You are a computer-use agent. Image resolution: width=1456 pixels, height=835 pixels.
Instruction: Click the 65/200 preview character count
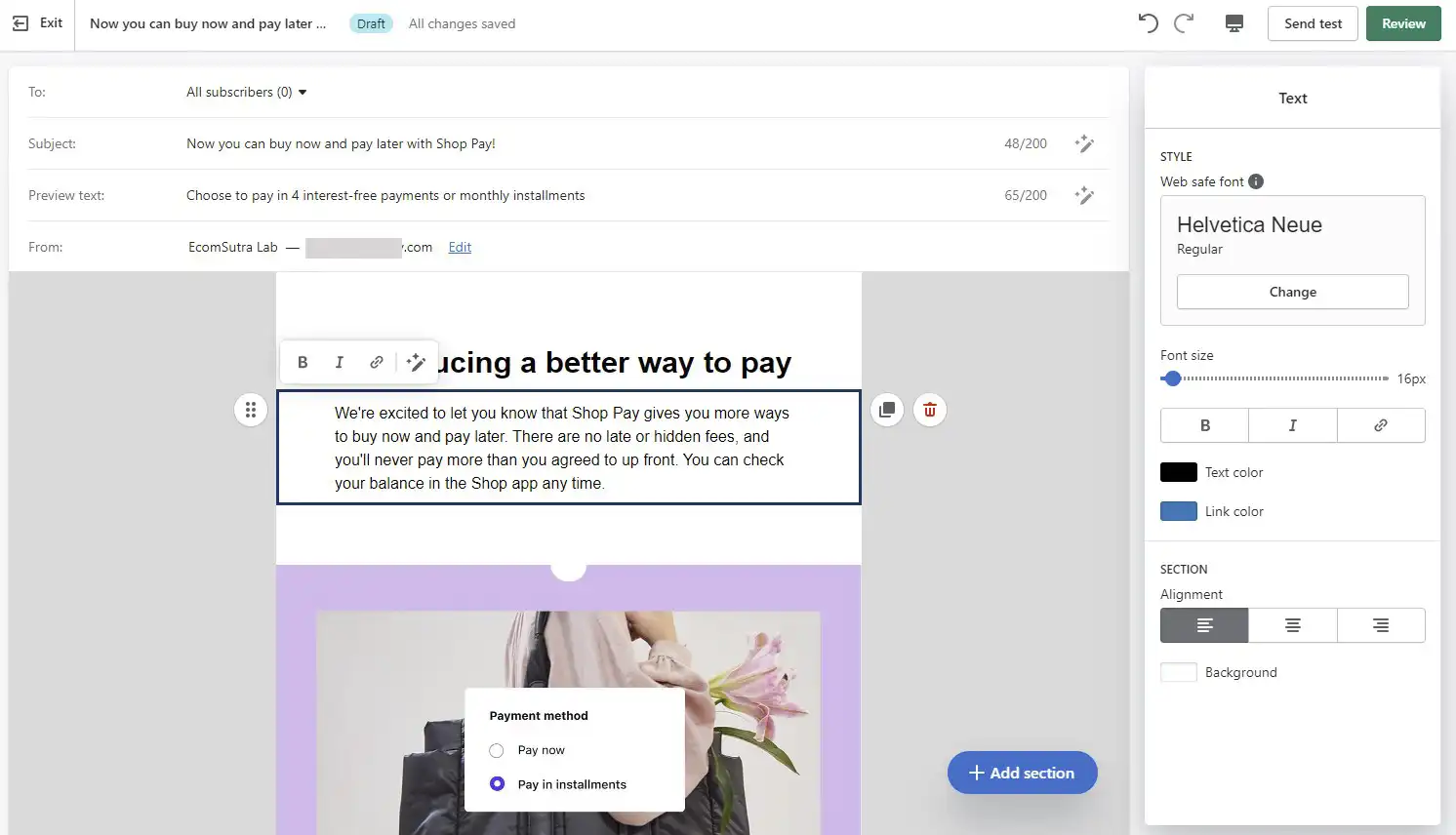point(1026,195)
